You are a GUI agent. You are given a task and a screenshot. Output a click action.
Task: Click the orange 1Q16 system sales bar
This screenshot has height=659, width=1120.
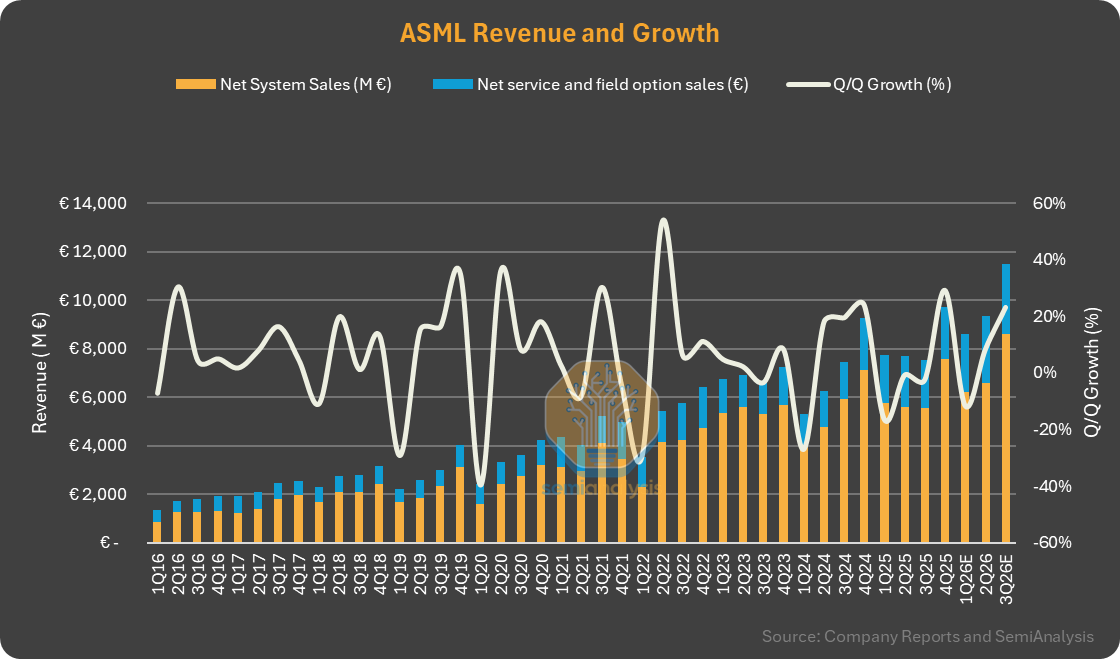pyautogui.click(x=157, y=533)
